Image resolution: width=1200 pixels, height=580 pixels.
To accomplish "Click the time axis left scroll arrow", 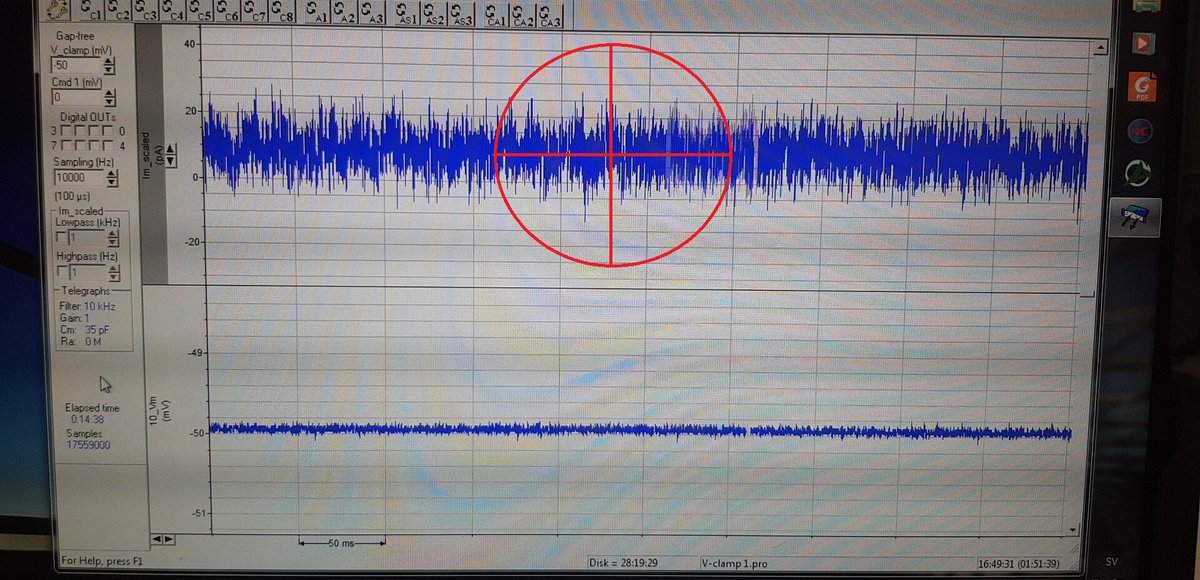I will click(x=155, y=539).
